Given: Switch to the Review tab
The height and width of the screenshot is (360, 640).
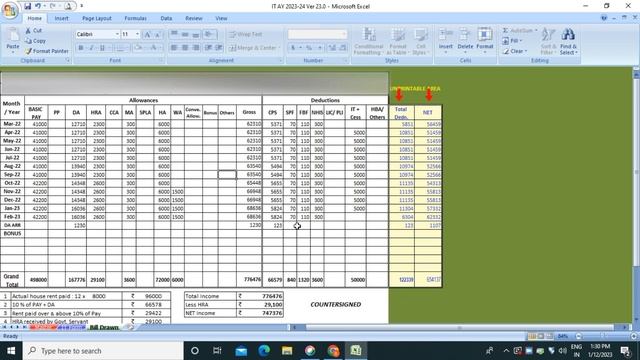Looking at the screenshot, I should [x=193, y=18].
